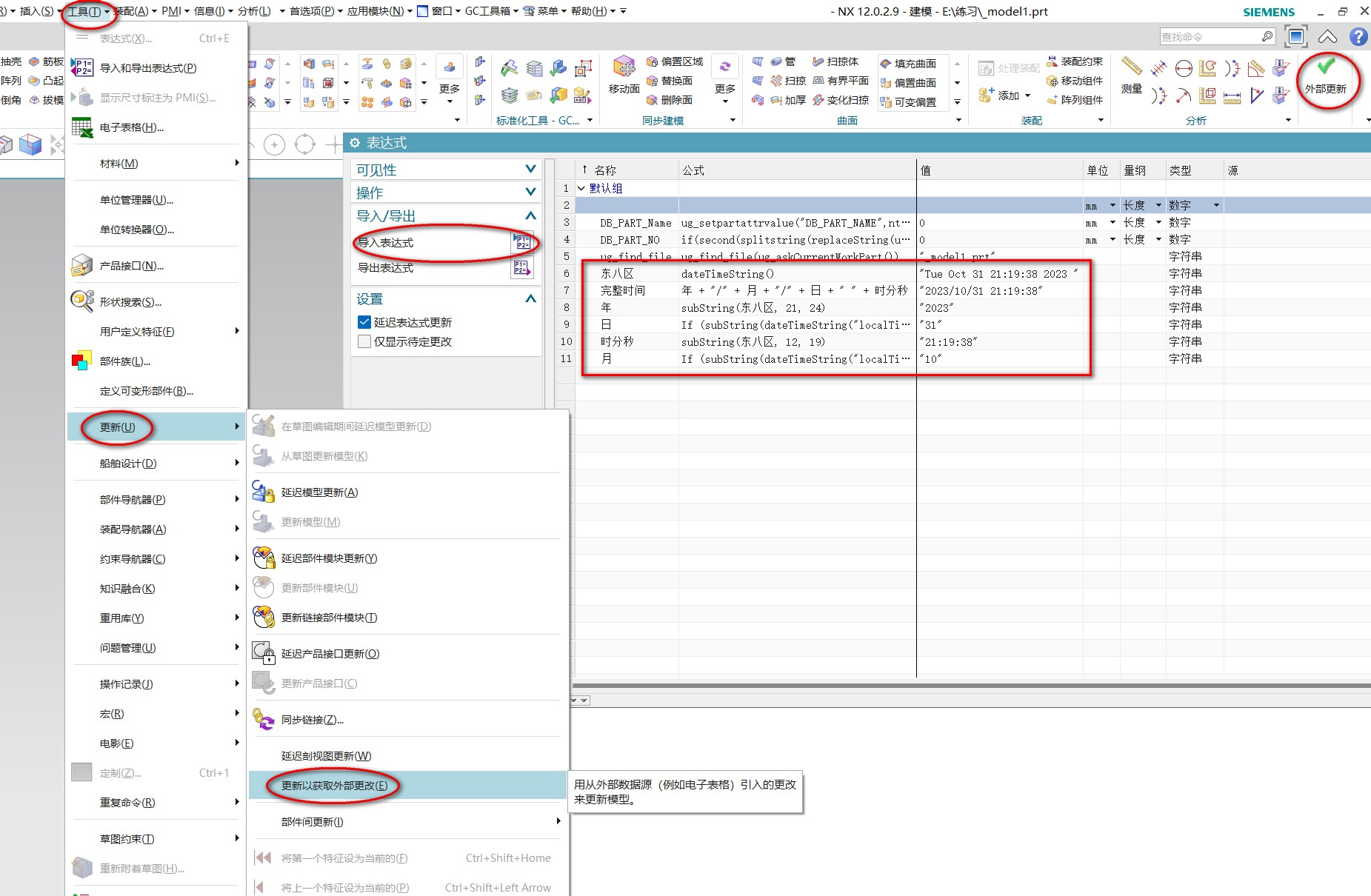This screenshot has width=1371, height=896.
Task: Select the 删除面 tool
Action: click(x=670, y=100)
